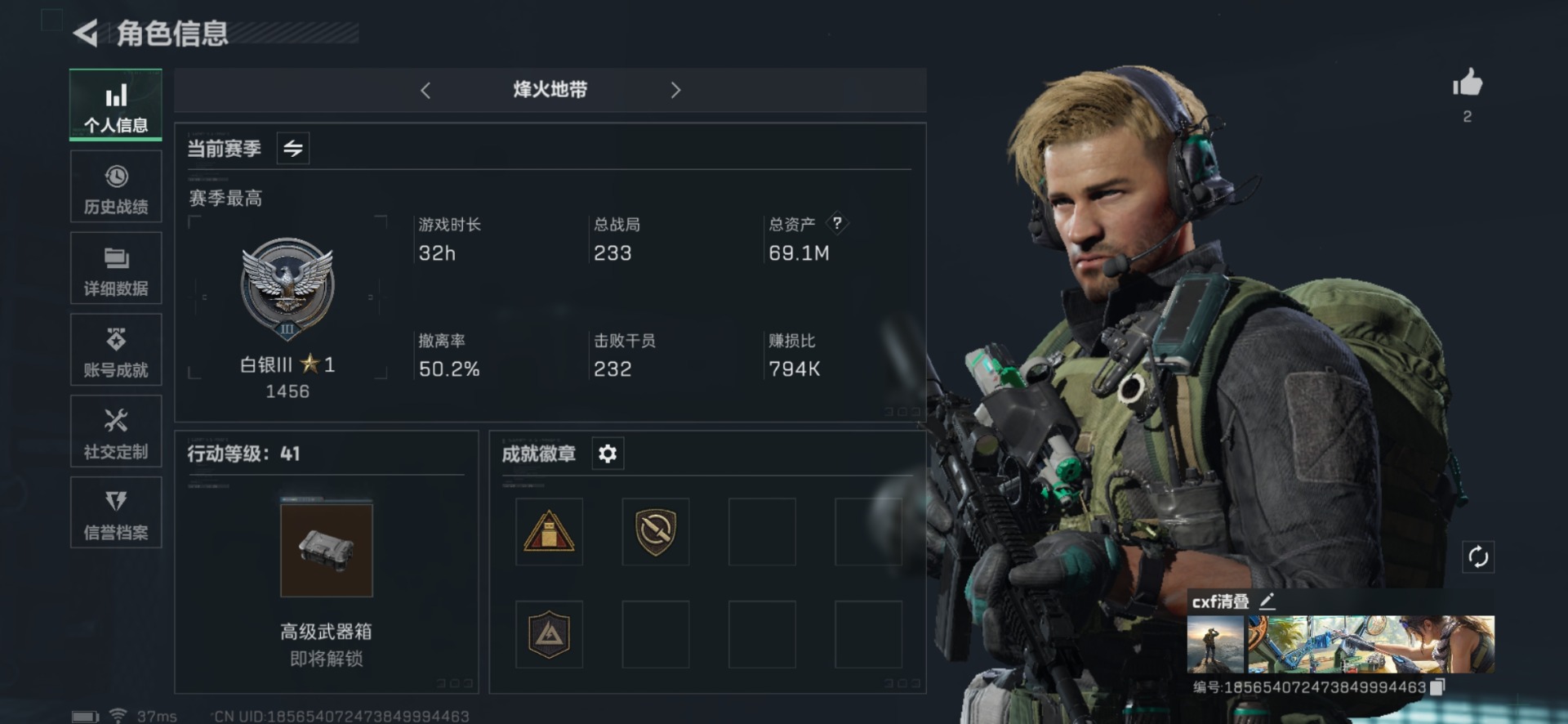Switch to next mode with right chevron

click(675, 90)
